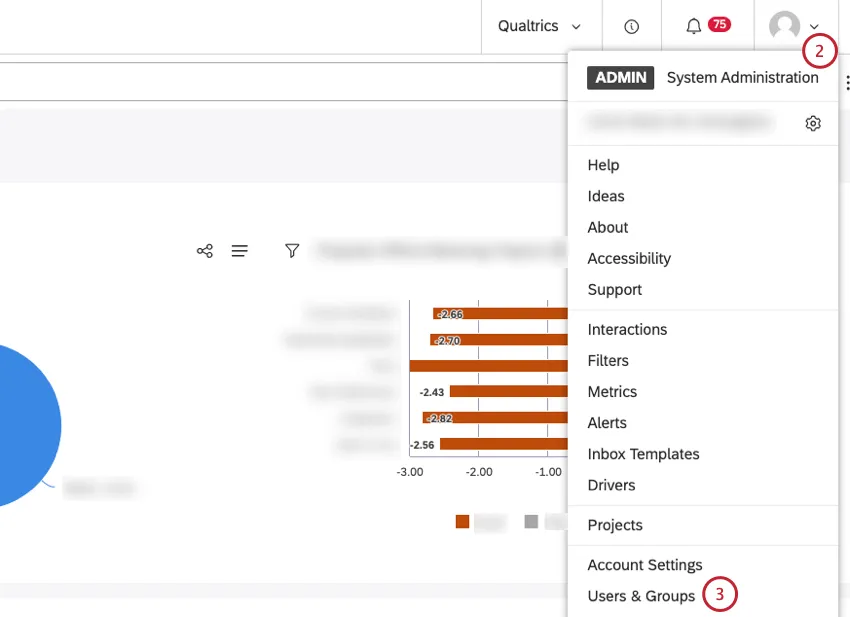Click the settings gear in the account menu
850x617 pixels.
tap(813, 122)
